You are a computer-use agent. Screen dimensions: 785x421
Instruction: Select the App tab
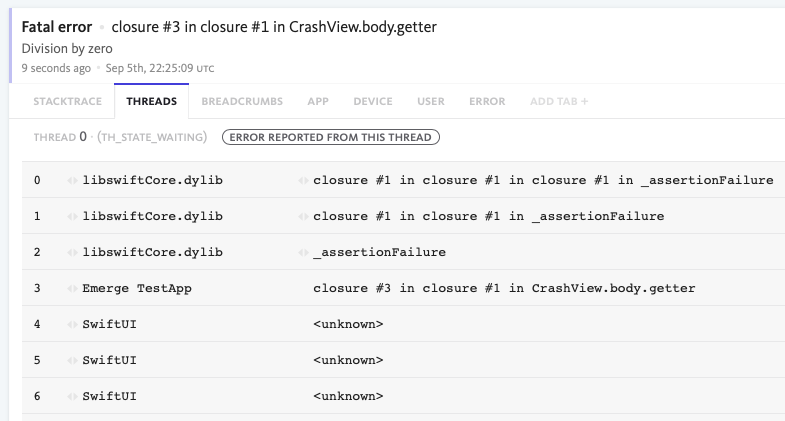coord(318,101)
